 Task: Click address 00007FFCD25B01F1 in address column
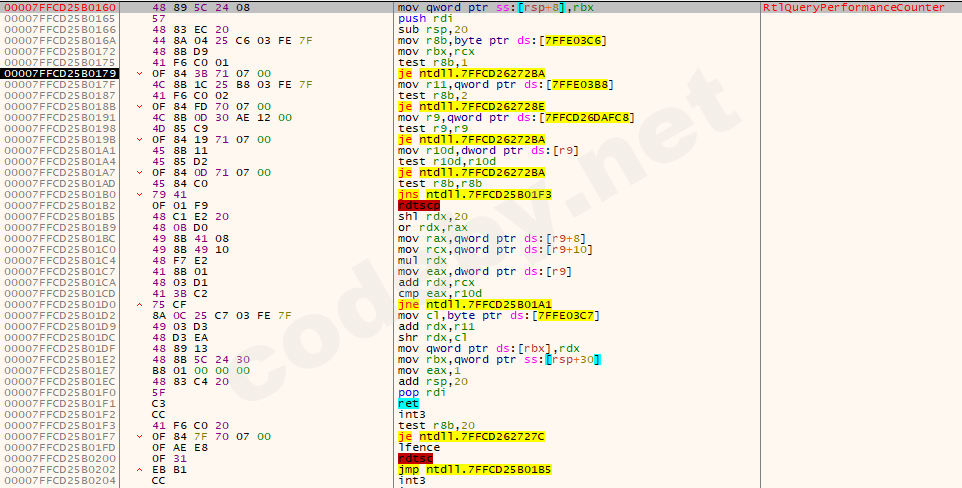click(x=60, y=405)
